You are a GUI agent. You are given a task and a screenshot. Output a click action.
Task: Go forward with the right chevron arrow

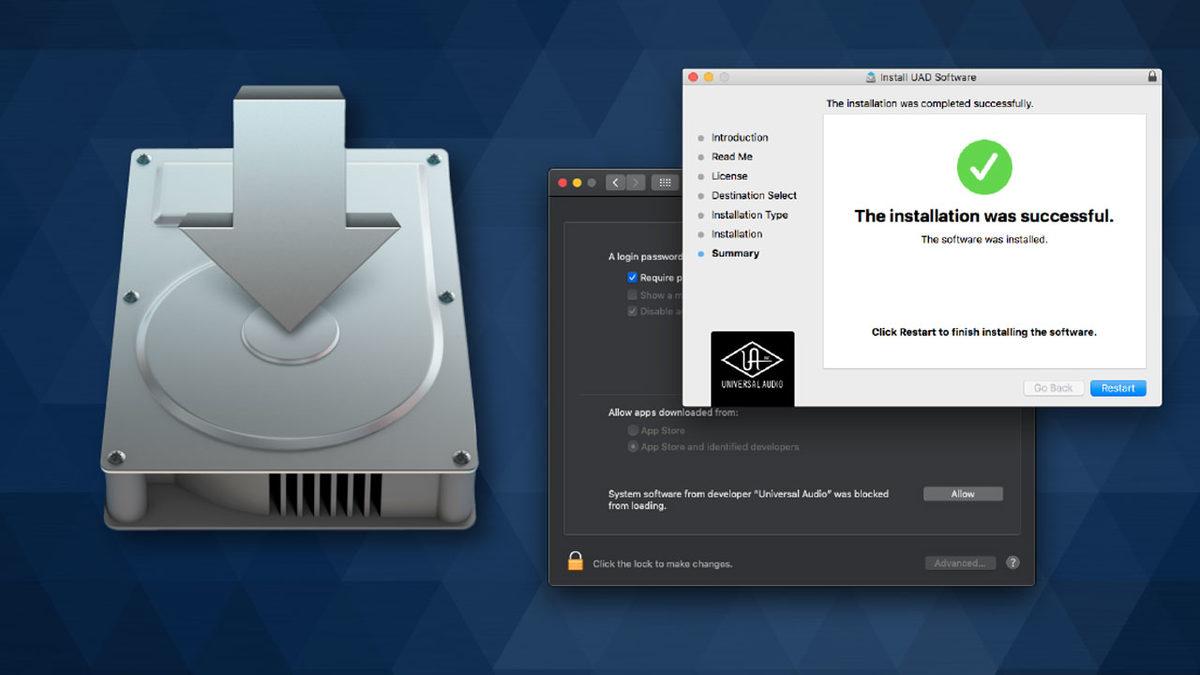[x=635, y=182]
